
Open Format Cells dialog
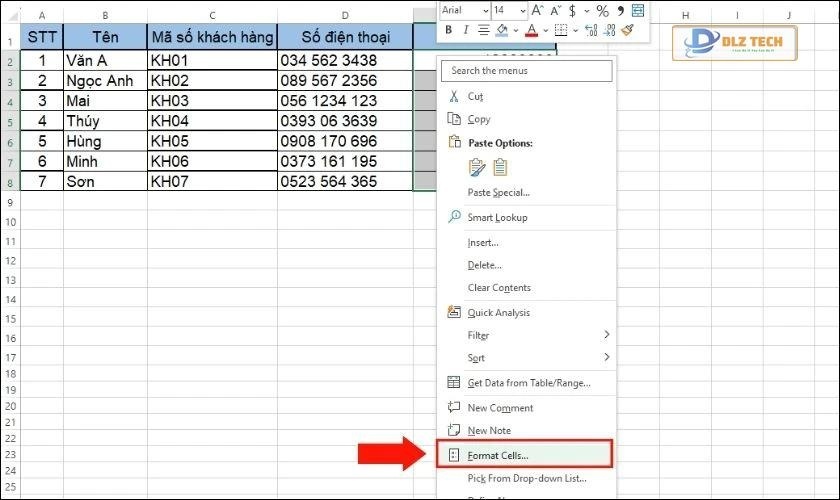pos(524,455)
